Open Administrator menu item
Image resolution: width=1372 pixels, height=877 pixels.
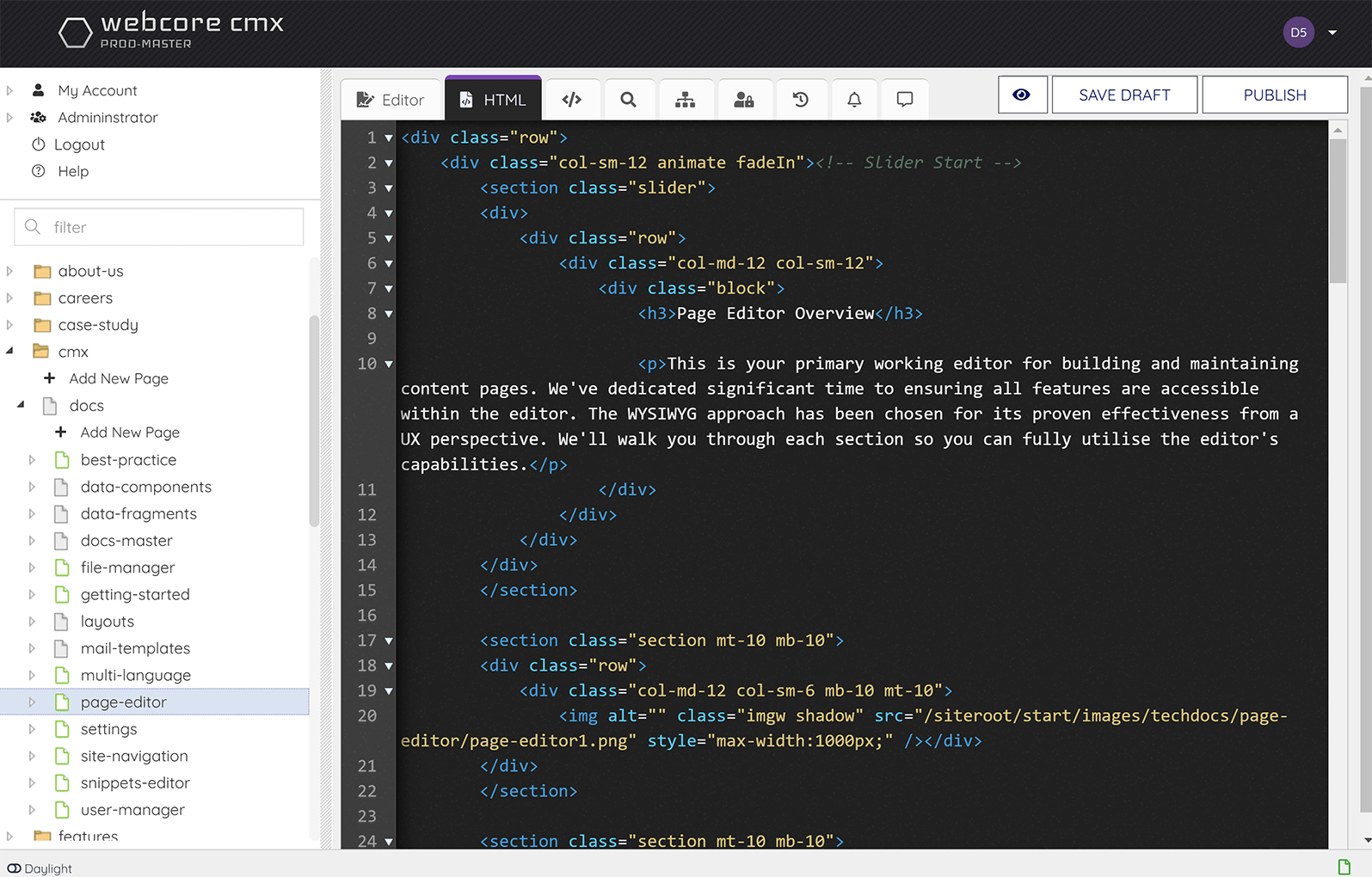[108, 117]
